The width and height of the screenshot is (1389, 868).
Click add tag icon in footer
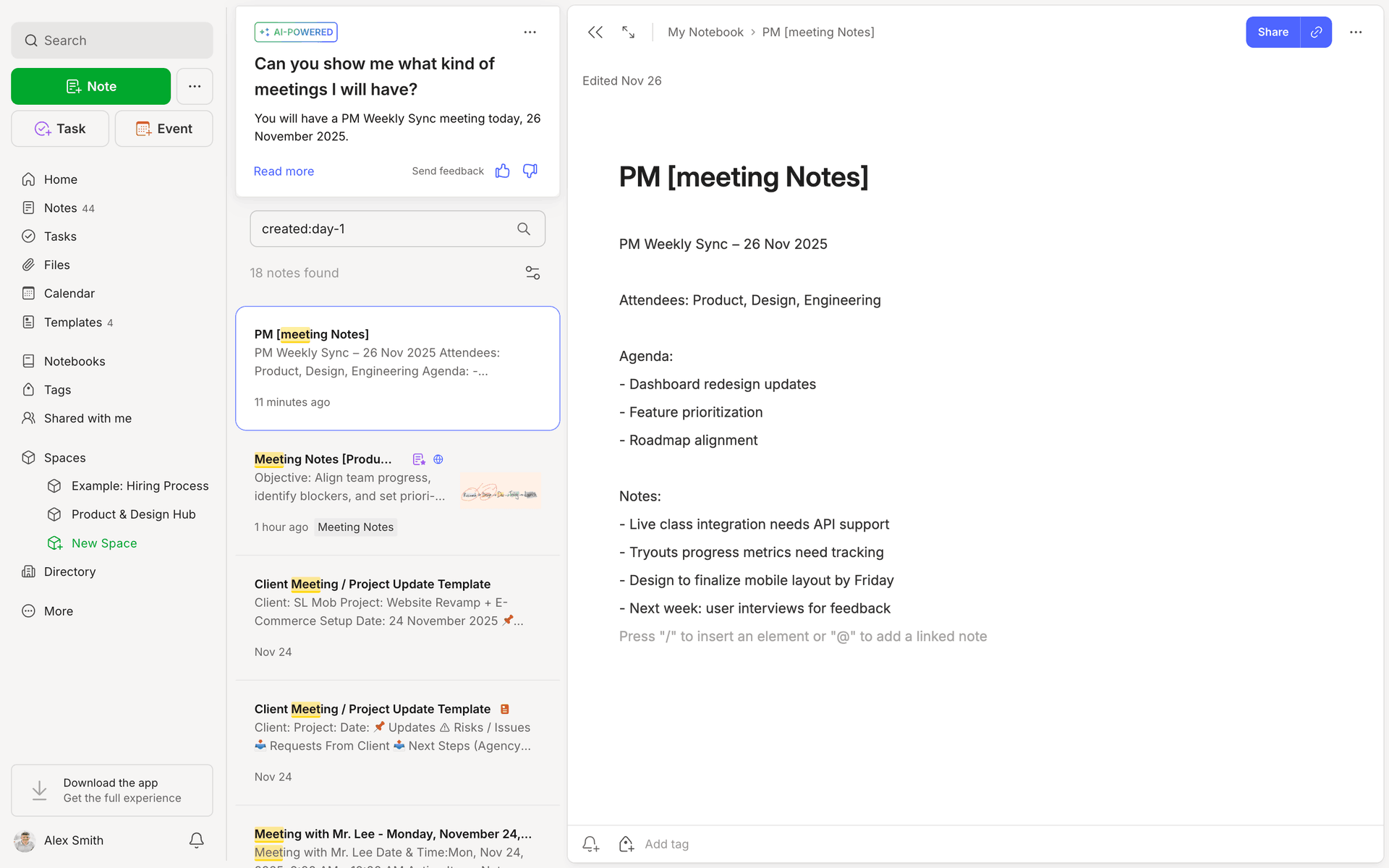click(626, 844)
